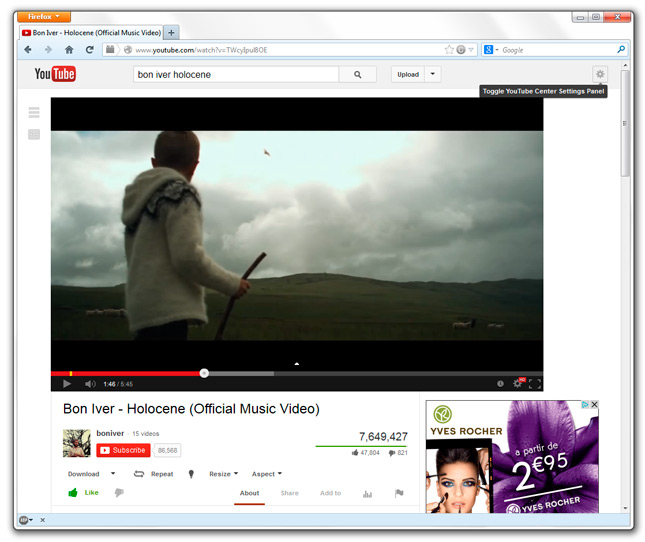Open the Aspect dropdown
645x542 pixels.
[267, 474]
